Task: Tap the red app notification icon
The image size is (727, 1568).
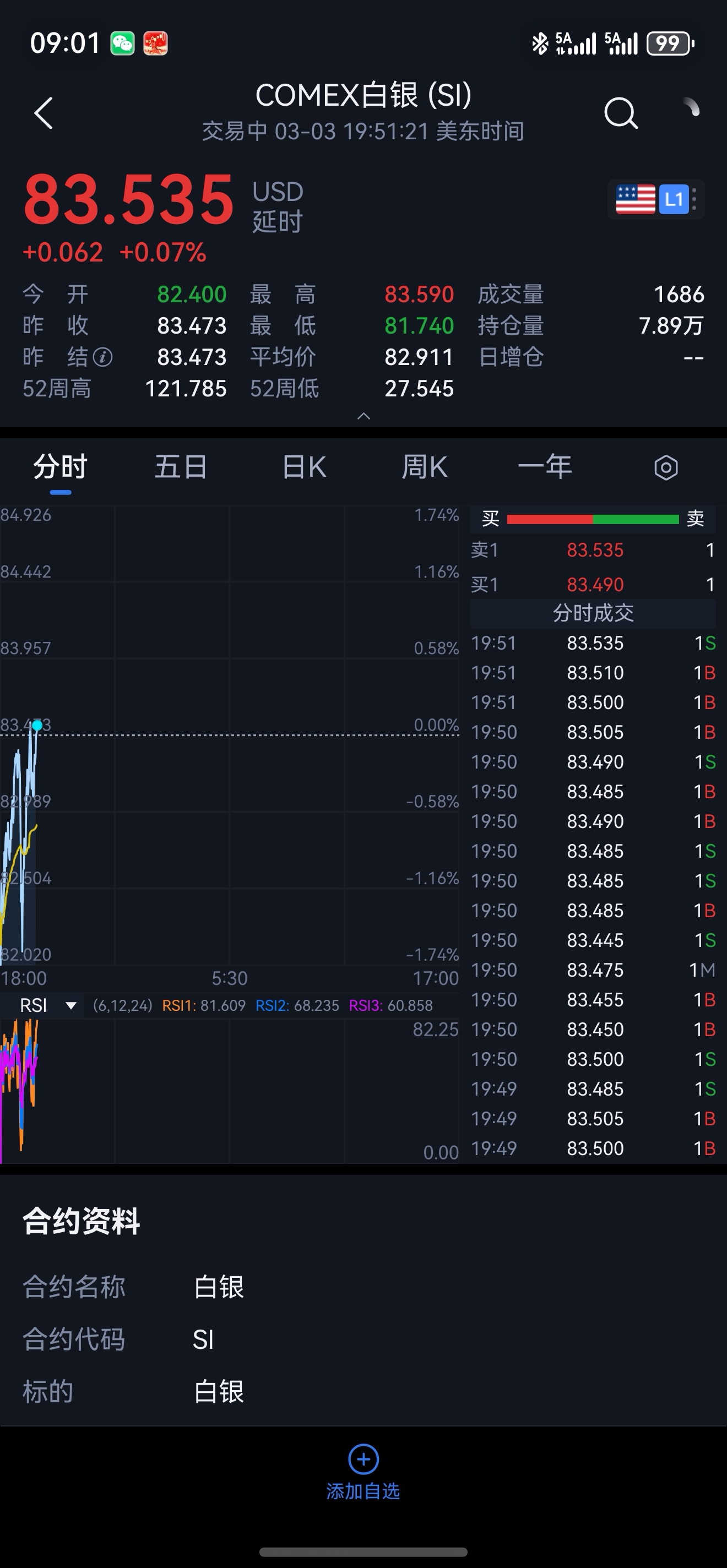Action: pyautogui.click(x=155, y=44)
